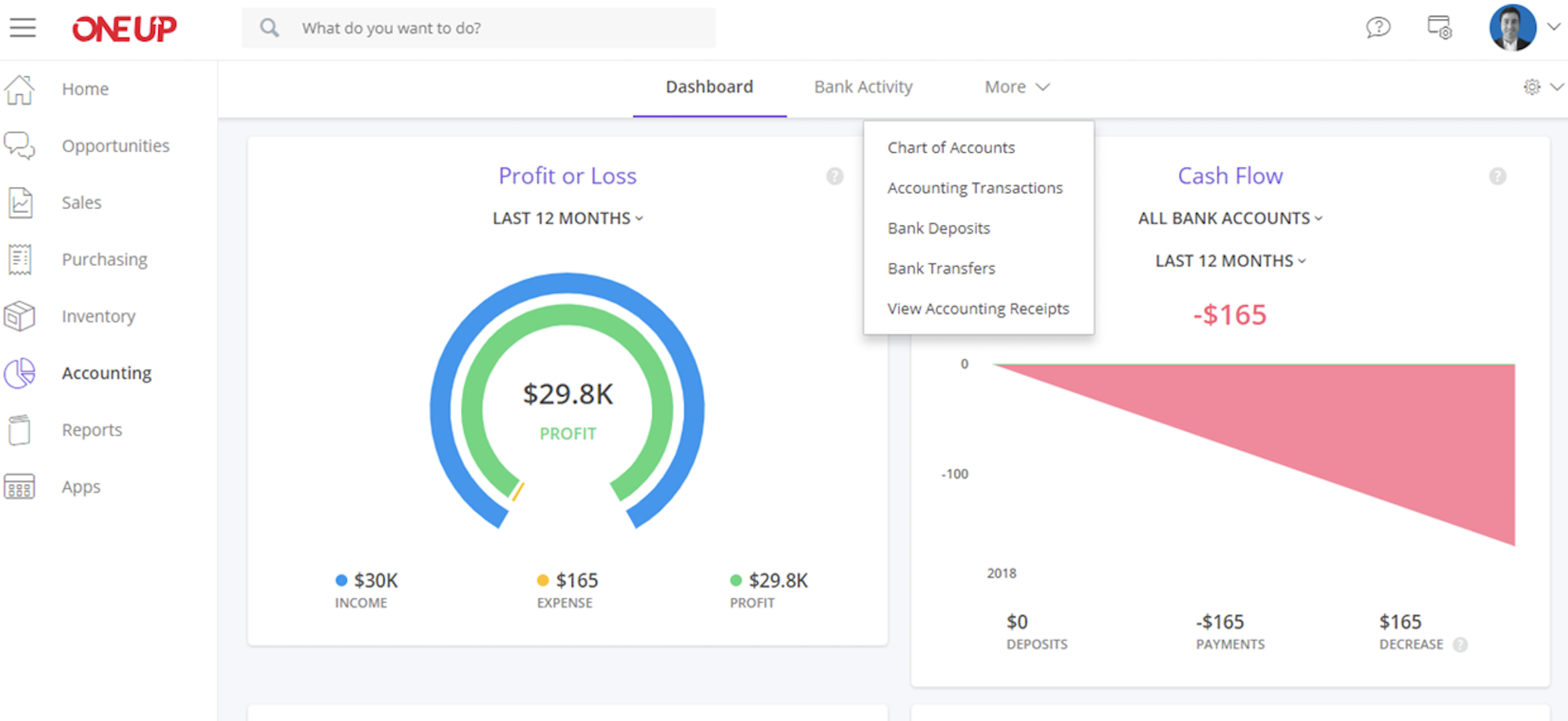Click the Reports clipboard icon
This screenshot has height=721, width=1568.
[20, 430]
